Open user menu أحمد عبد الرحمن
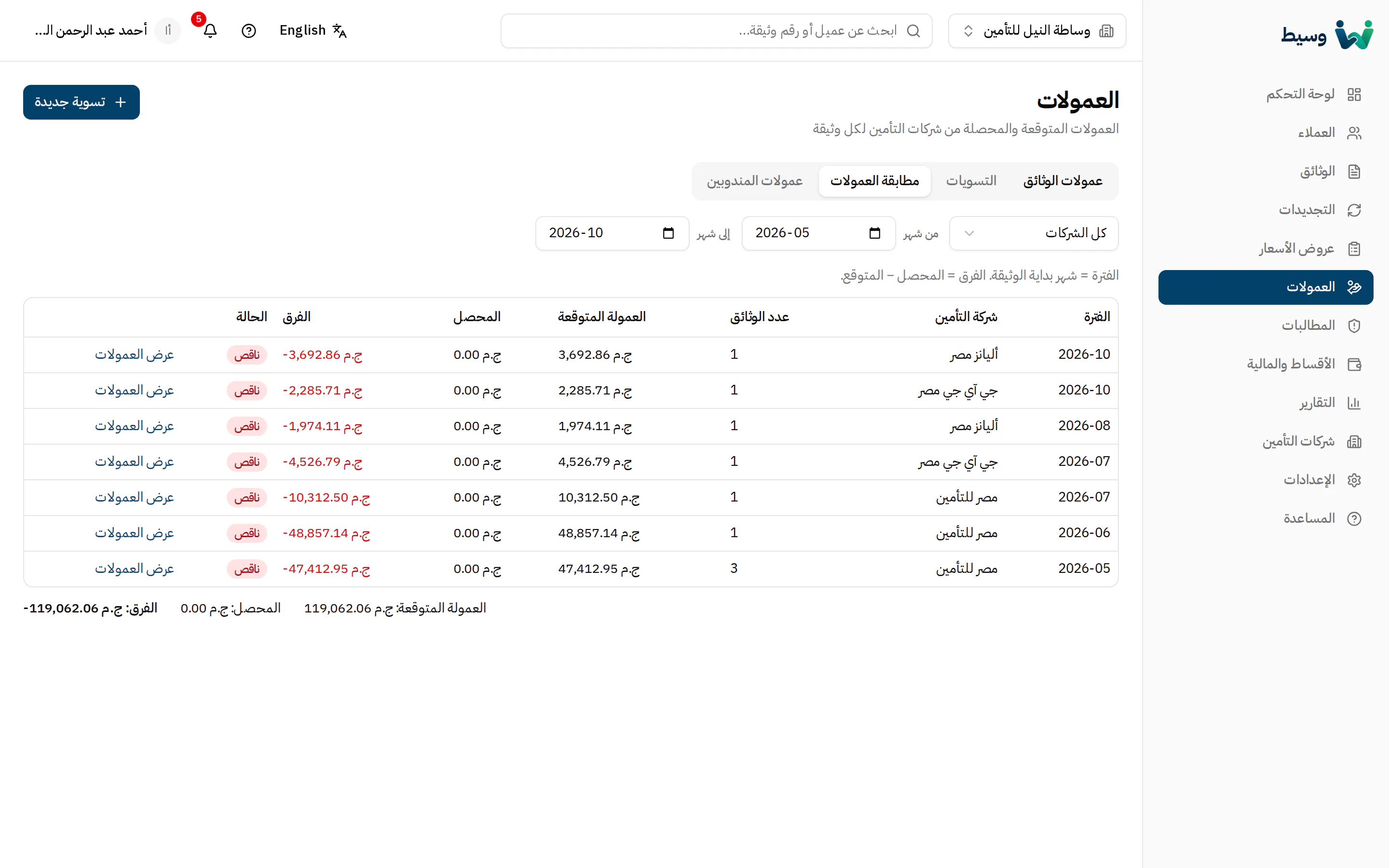The image size is (1389, 868). [108, 30]
